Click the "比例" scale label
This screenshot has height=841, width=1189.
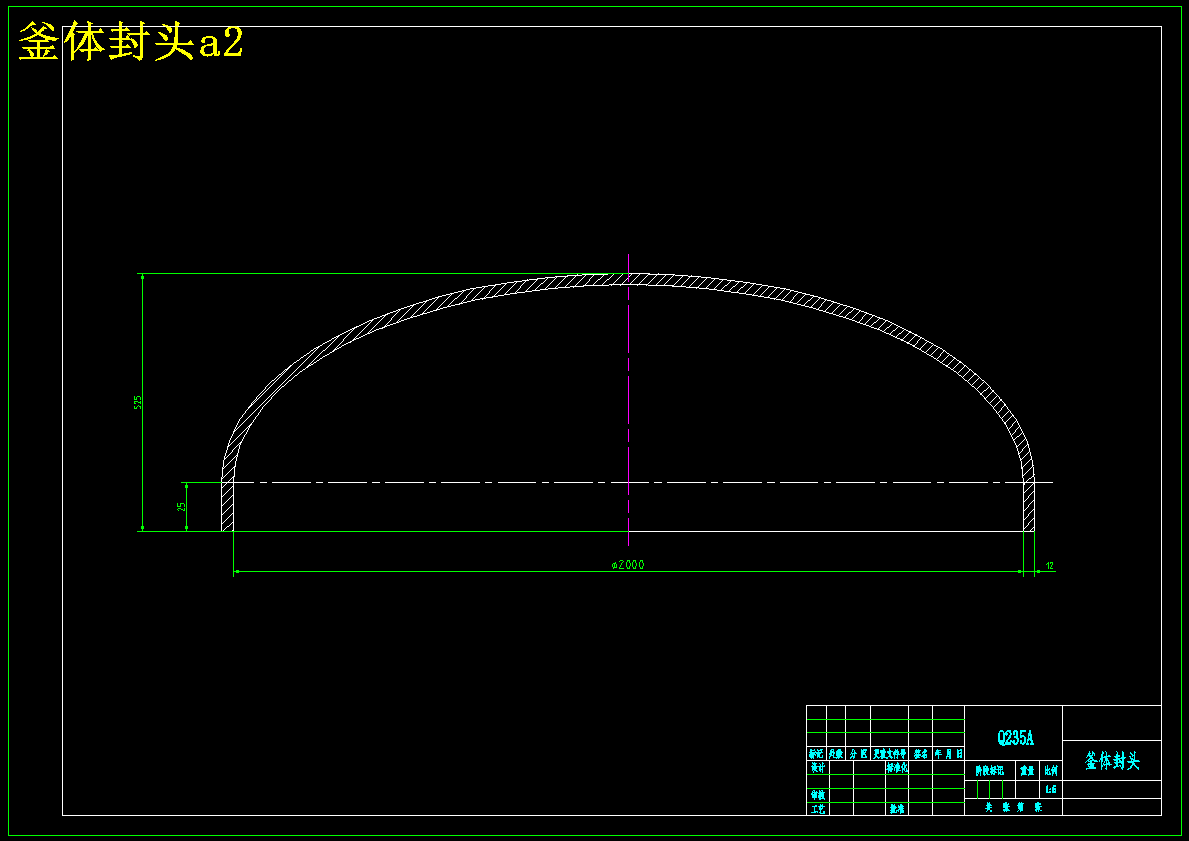pyautogui.click(x=1051, y=770)
